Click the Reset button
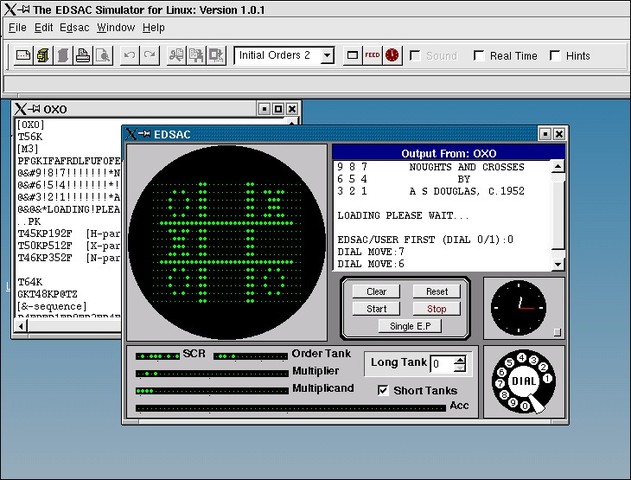The image size is (631, 480). point(437,291)
